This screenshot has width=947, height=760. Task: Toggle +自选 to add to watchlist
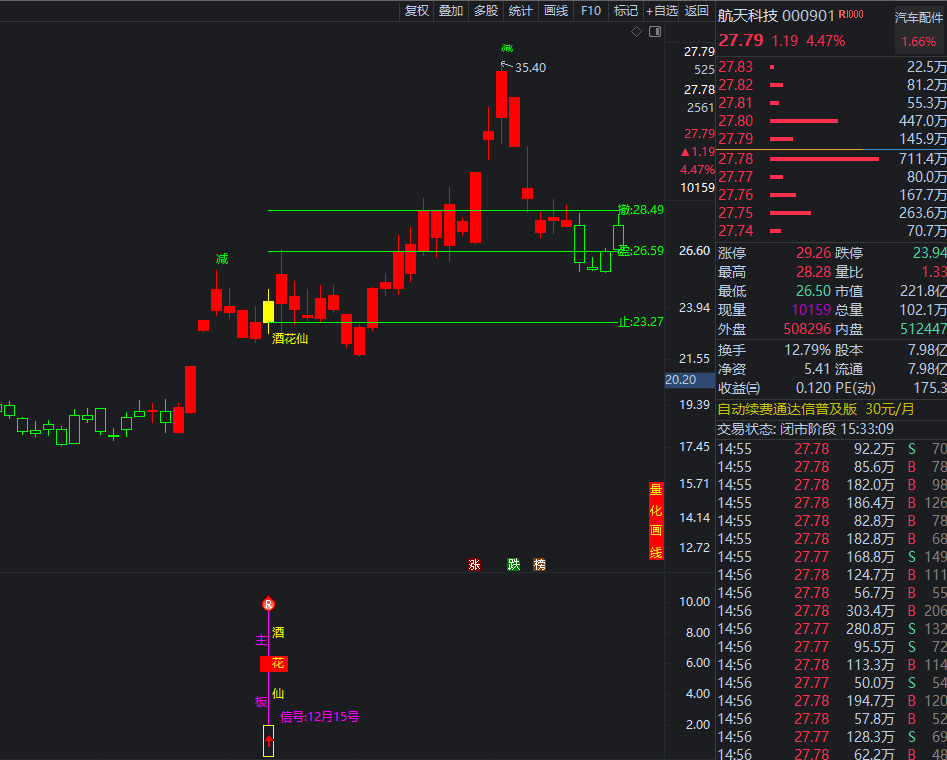pyautogui.click(x=662, y=11)
